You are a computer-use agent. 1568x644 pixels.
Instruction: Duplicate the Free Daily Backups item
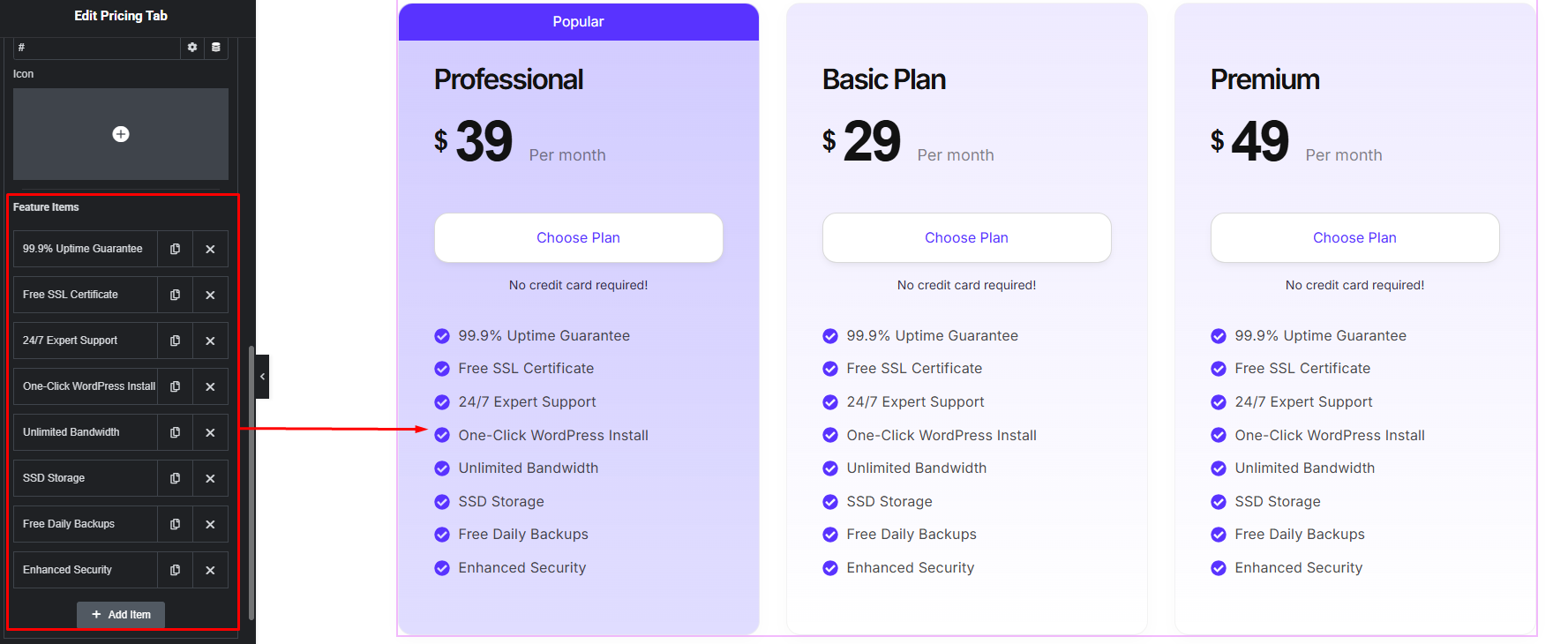175,524
